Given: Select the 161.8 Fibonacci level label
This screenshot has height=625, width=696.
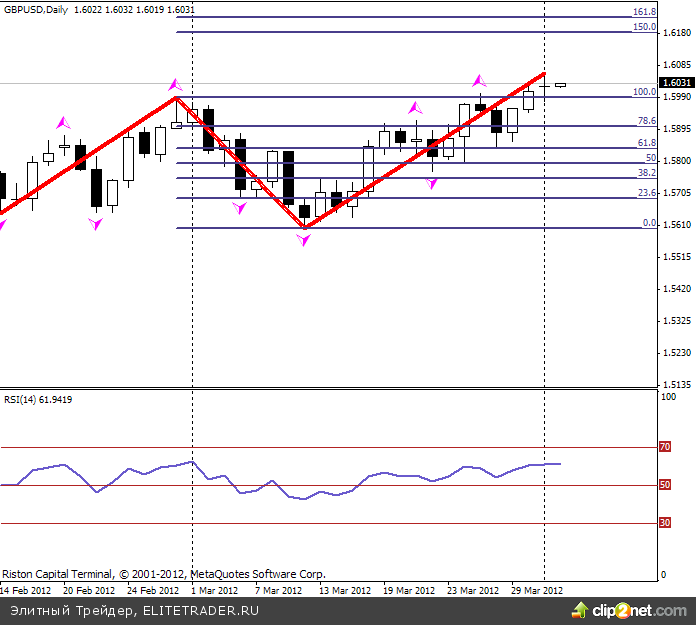Looking at the screenshot, I should coord(645,12).
